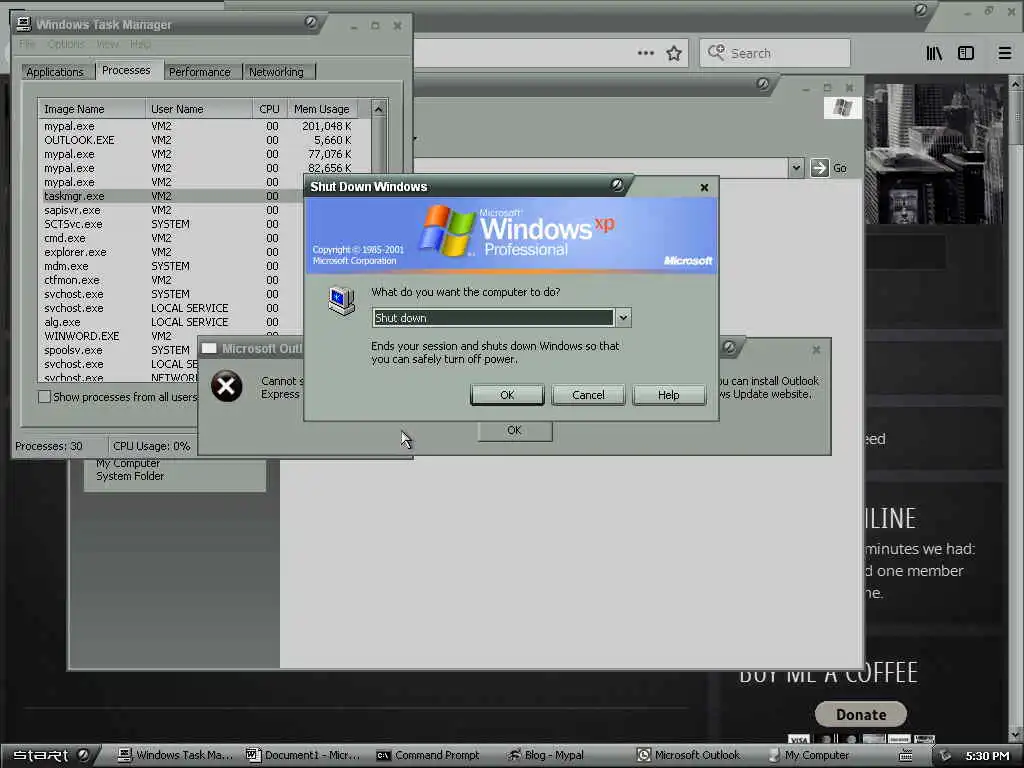Switch to Document1 Microsoft Word taskbar button
The height and width of the screenshot is (768, 1024).
(303, 756)
